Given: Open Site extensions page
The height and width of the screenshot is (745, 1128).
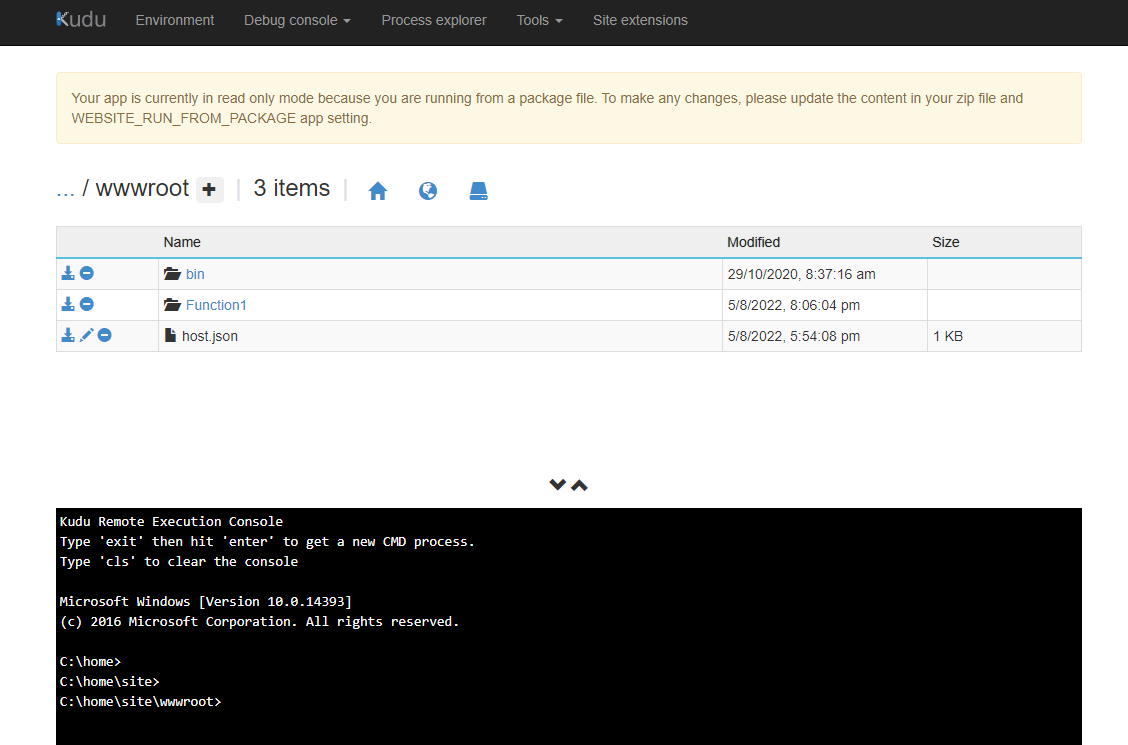Looking at the screenshot, I should click(640, 20).
